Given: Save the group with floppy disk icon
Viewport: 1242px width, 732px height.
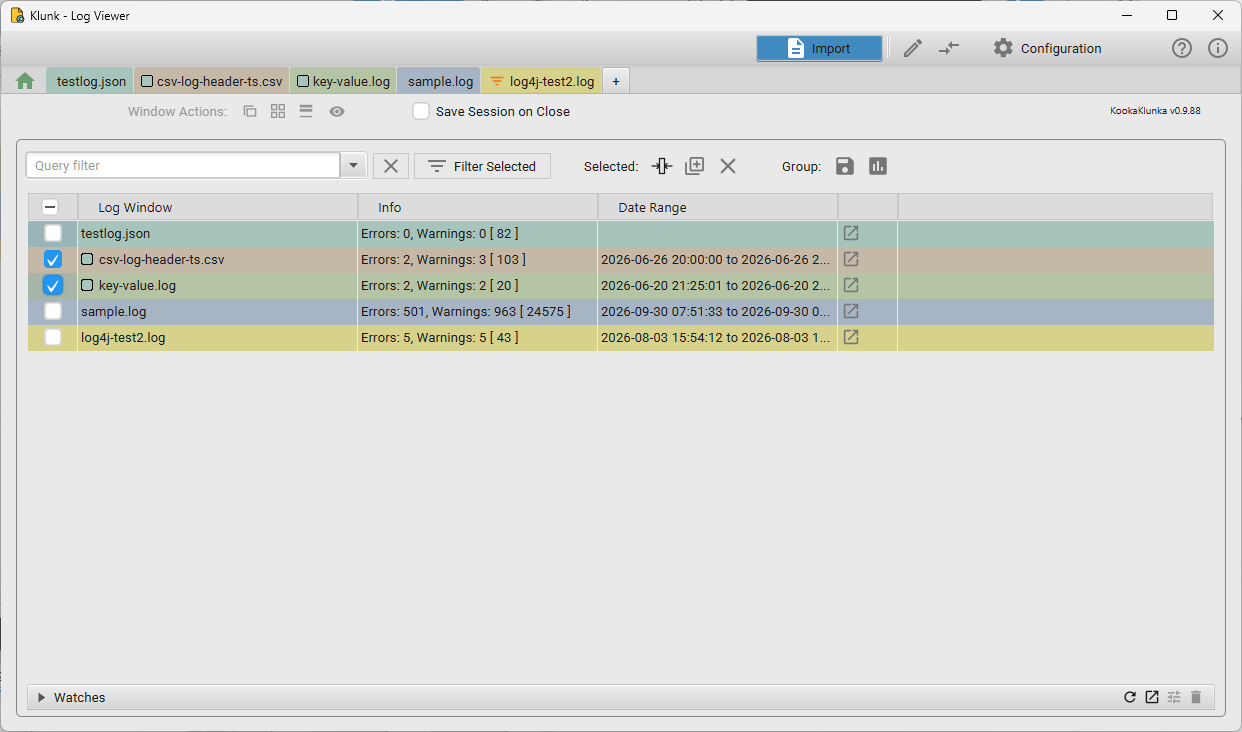Looking at the screenshot, I should (845, 166).
